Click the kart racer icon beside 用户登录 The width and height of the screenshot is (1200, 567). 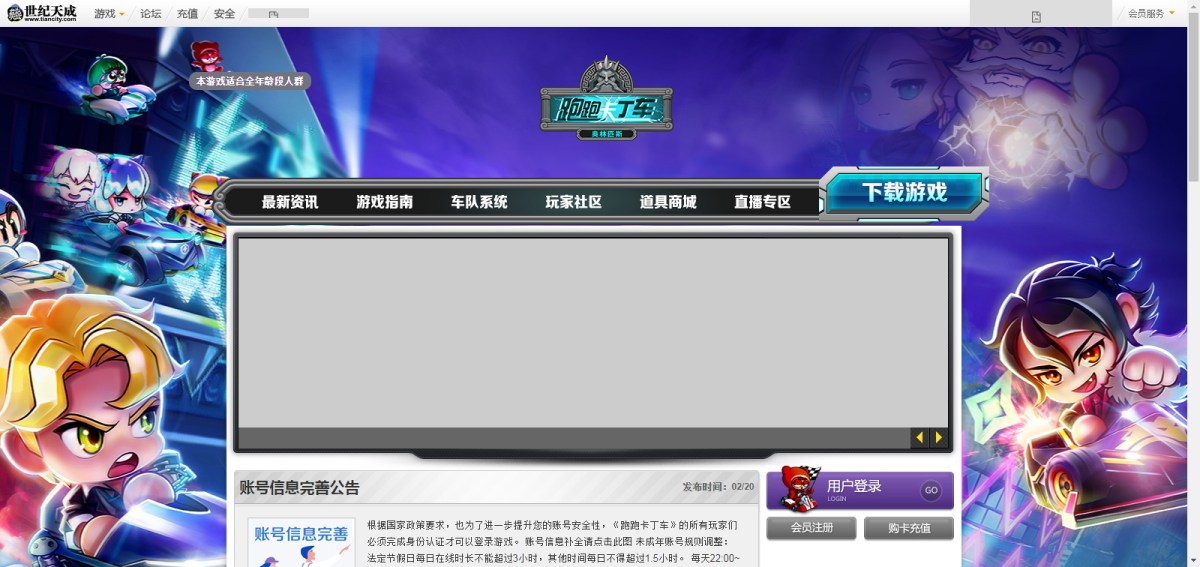[x=799, y=488]
